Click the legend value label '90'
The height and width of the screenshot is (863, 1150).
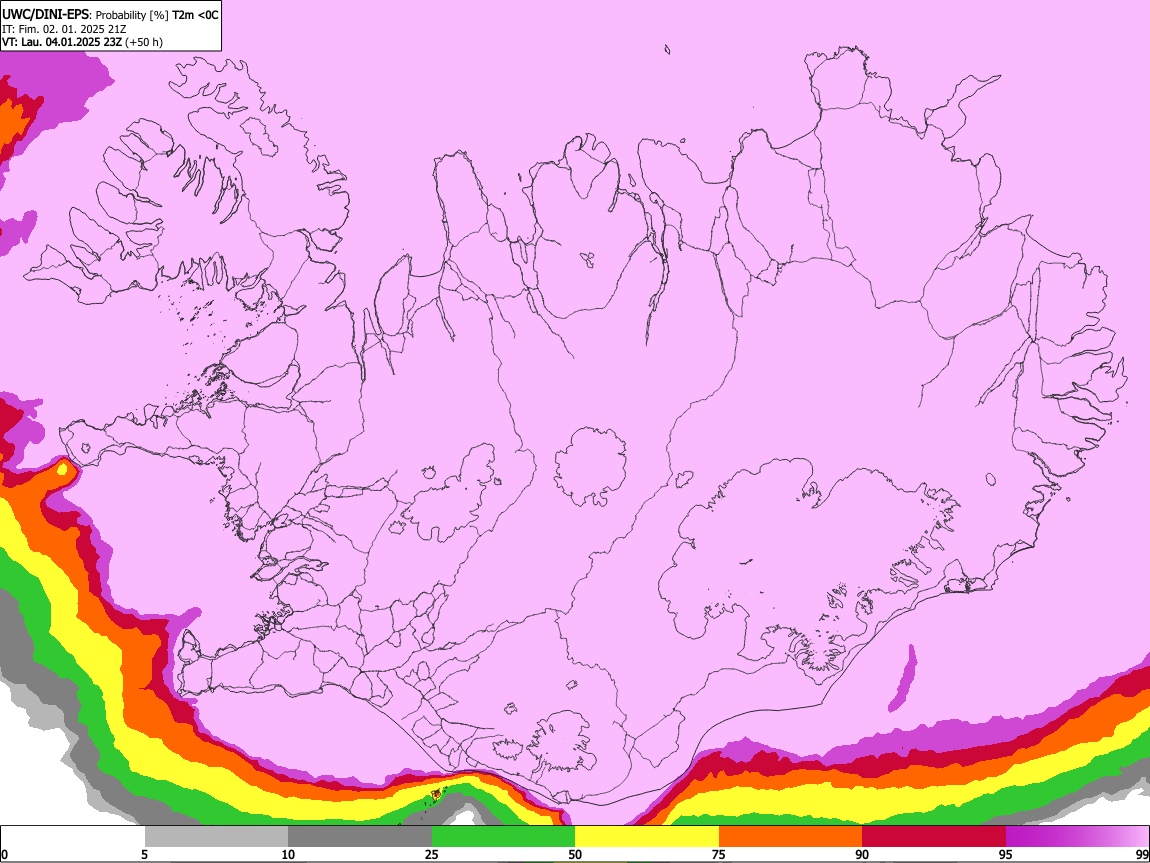pyautogui.click(x=862, y=854)
